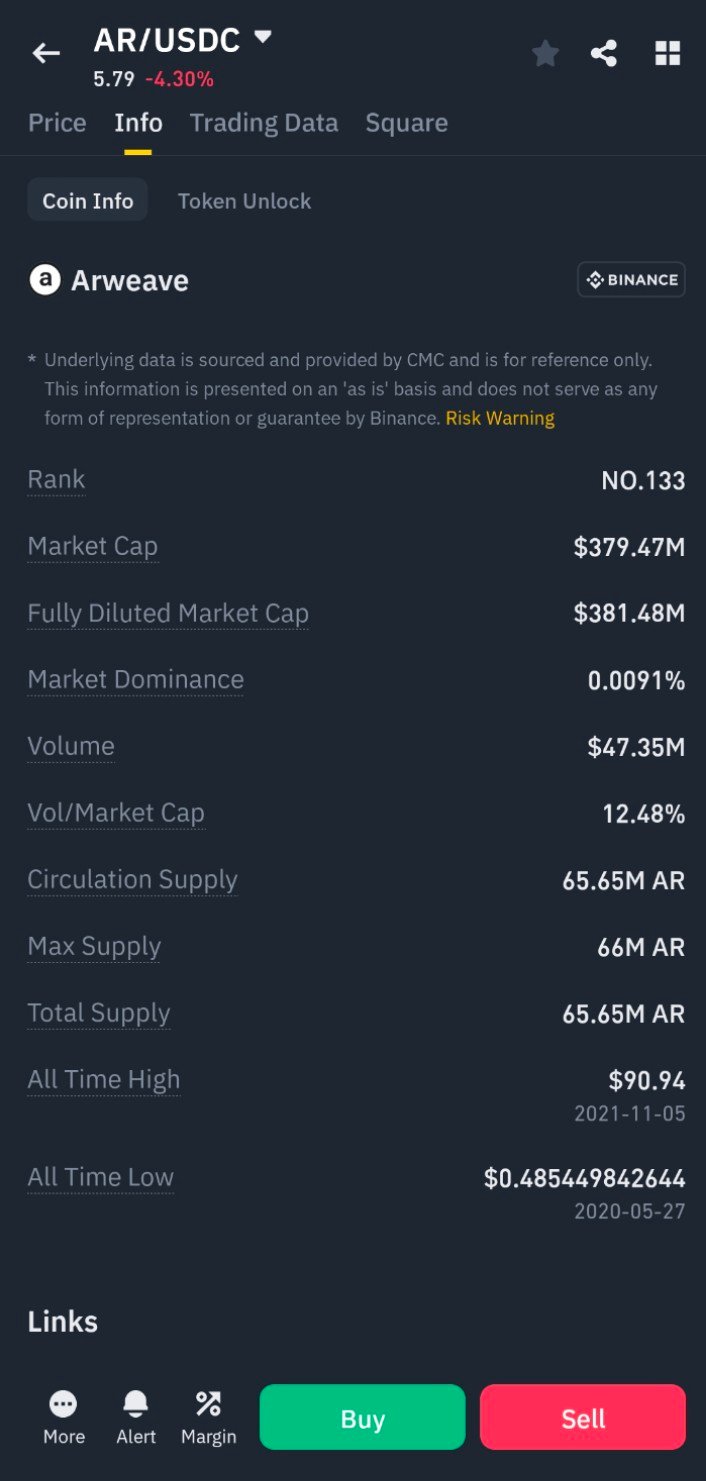Expand the AR/USDC pair dropdown

263,38
